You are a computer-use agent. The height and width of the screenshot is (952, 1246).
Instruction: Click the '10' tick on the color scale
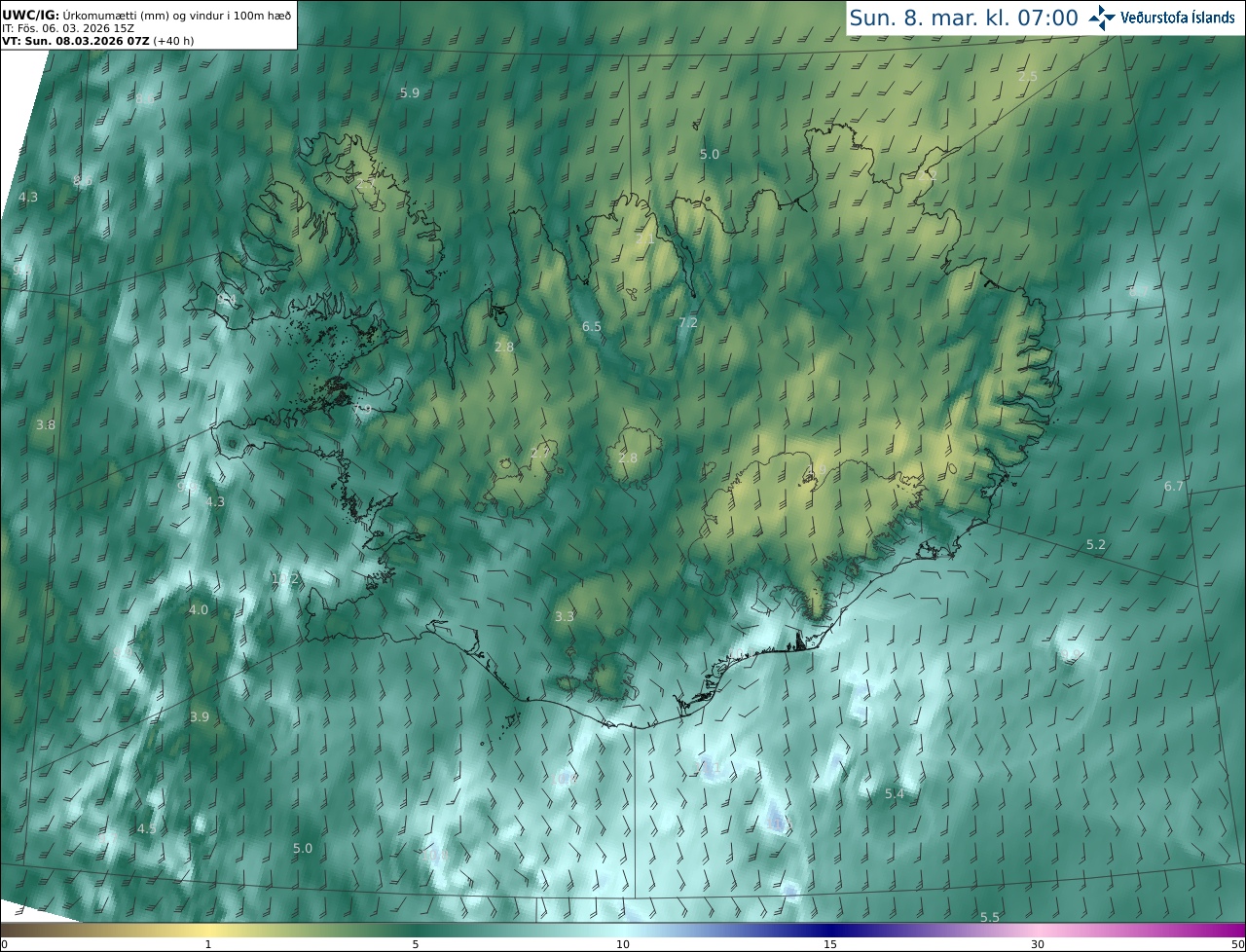coord(623,944)
